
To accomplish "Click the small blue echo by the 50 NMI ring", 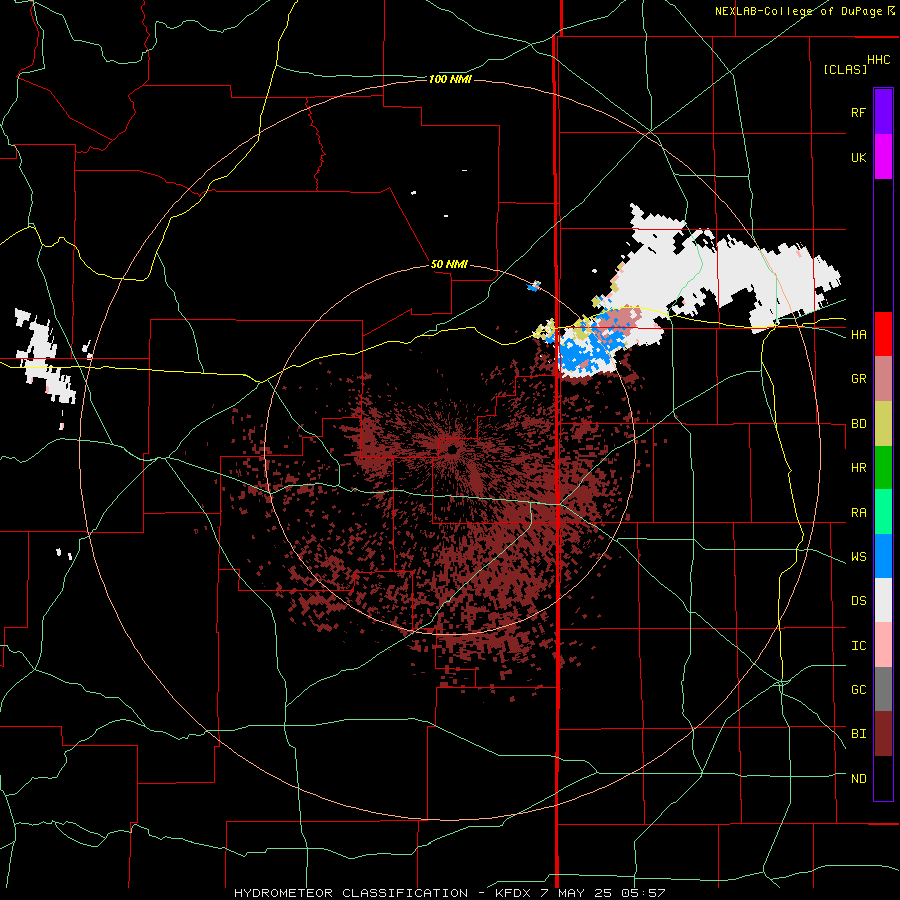I will tap(534, 285).
